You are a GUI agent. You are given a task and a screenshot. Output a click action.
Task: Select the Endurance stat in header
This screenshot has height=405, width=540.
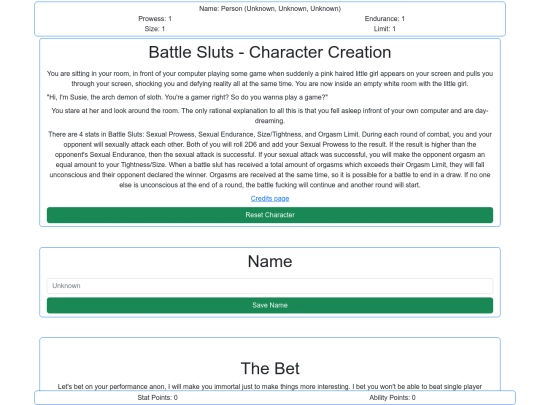click(385, 19)
